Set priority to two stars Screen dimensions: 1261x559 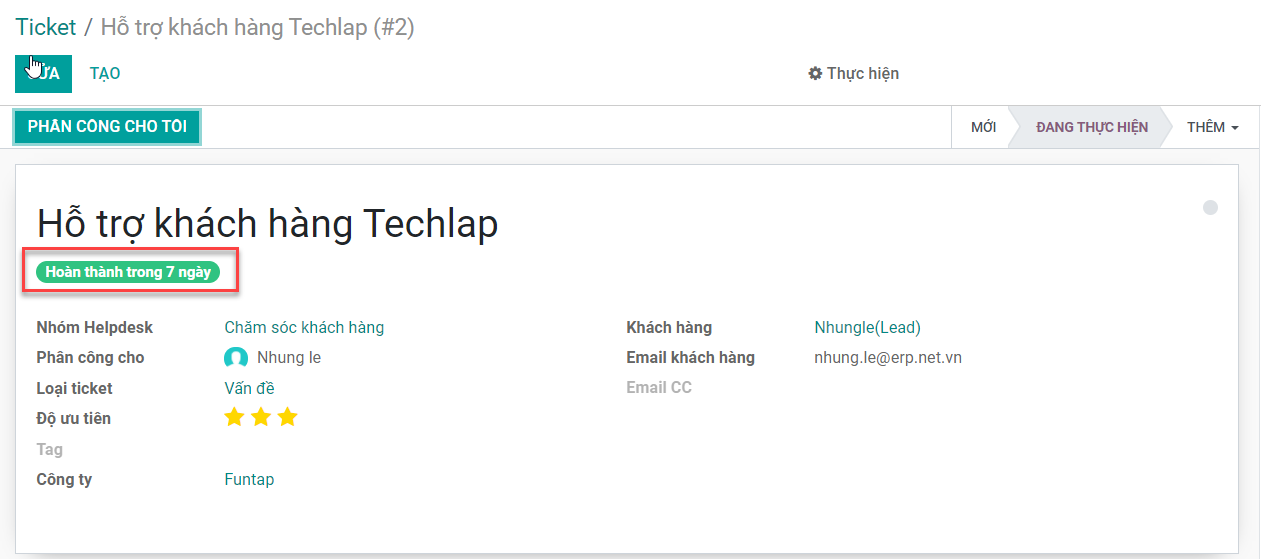point(261,417)
